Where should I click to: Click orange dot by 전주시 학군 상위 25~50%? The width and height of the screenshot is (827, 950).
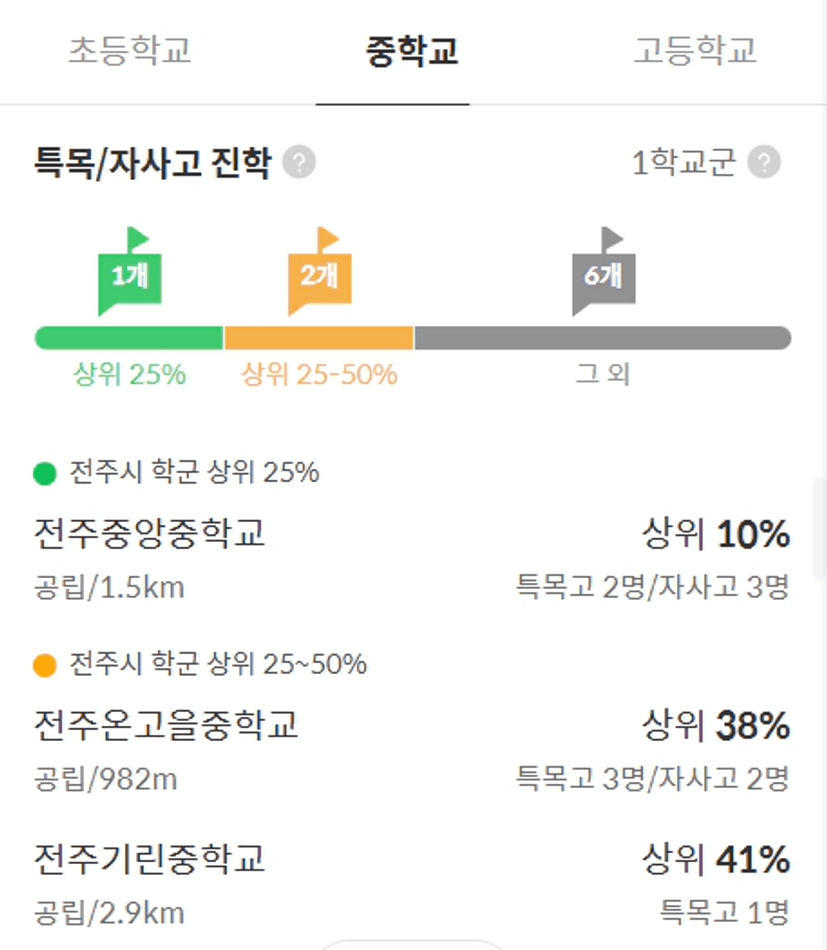(45, 665)
